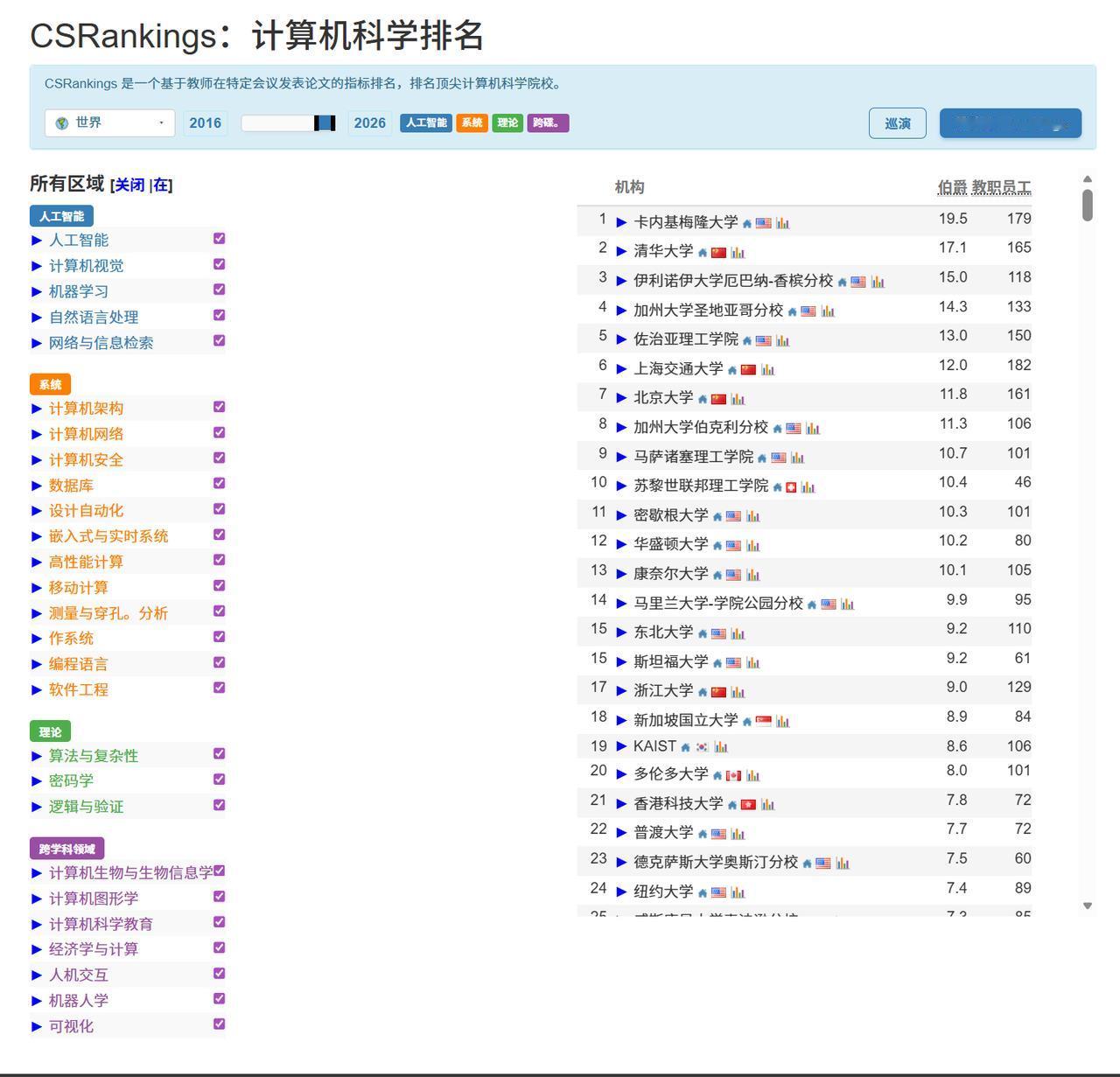Open the 世界 region dropdown
Image resolution: width=1120 pixels, height=1077 pixels.
click(x=109, y=122)
